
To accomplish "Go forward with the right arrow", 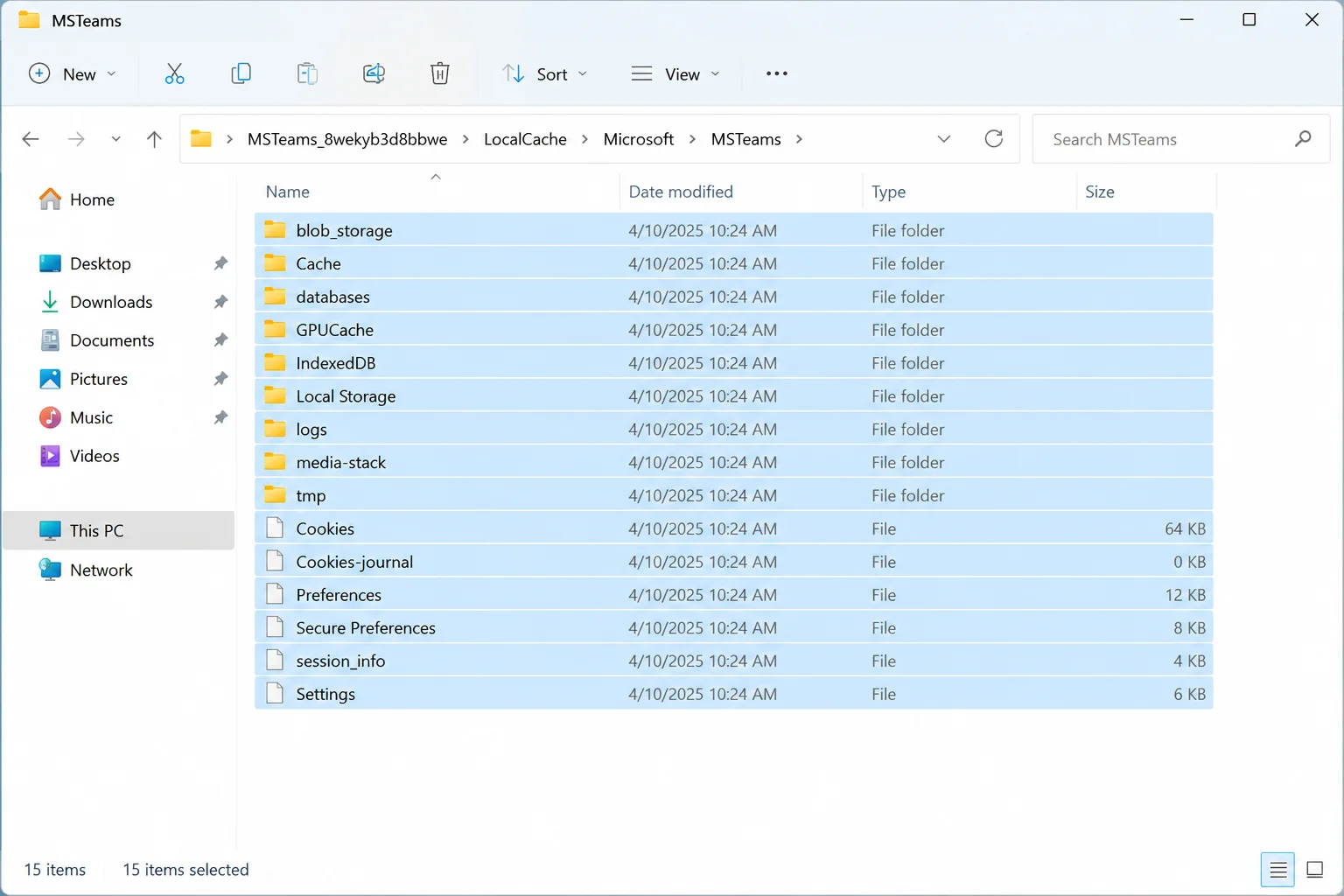I will pyautogui.click(x=76, y=139).
